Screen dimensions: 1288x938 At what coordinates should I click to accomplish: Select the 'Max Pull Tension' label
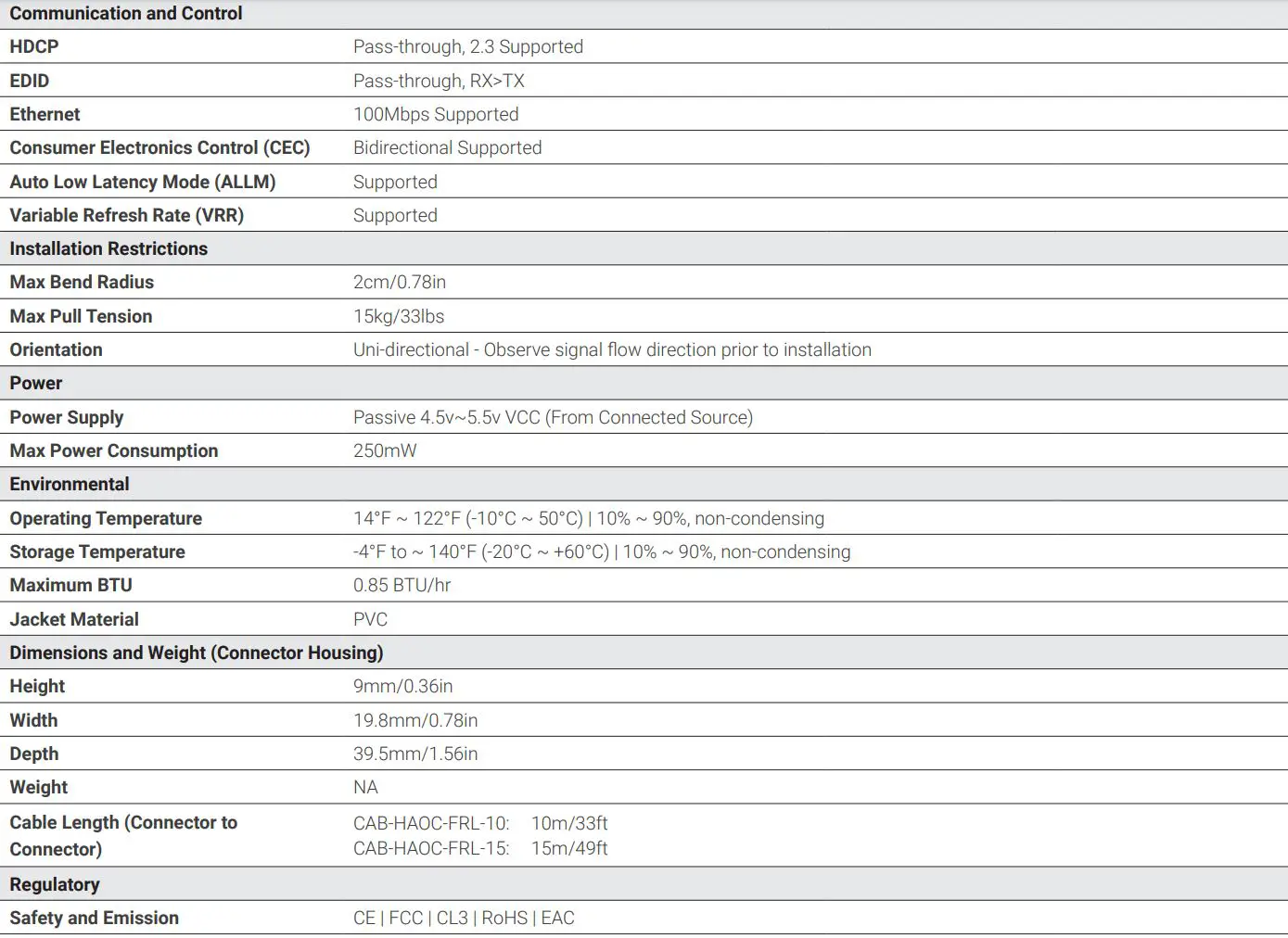[81, 316]
